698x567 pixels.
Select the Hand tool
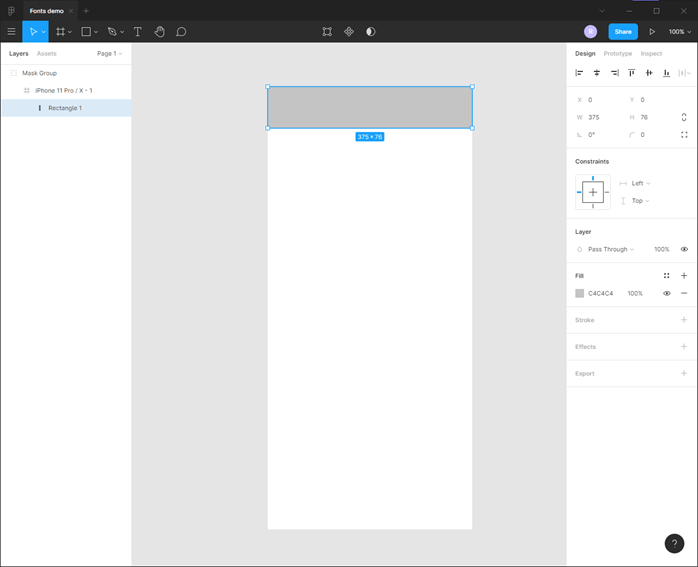click(159, 32)
